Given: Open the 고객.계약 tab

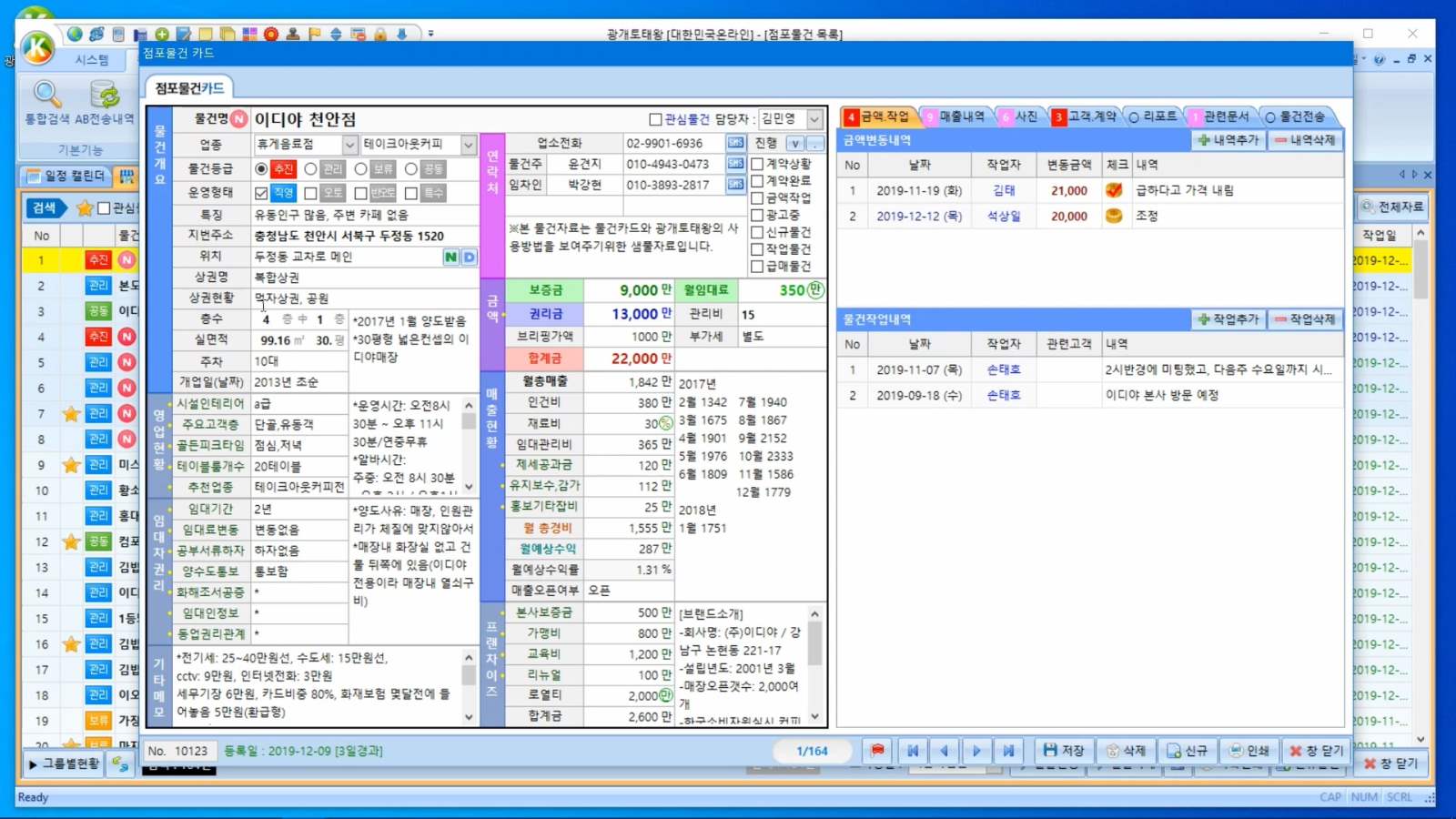Looking at the screenshot, I should pyautogui.click(x=1085, y=116).
